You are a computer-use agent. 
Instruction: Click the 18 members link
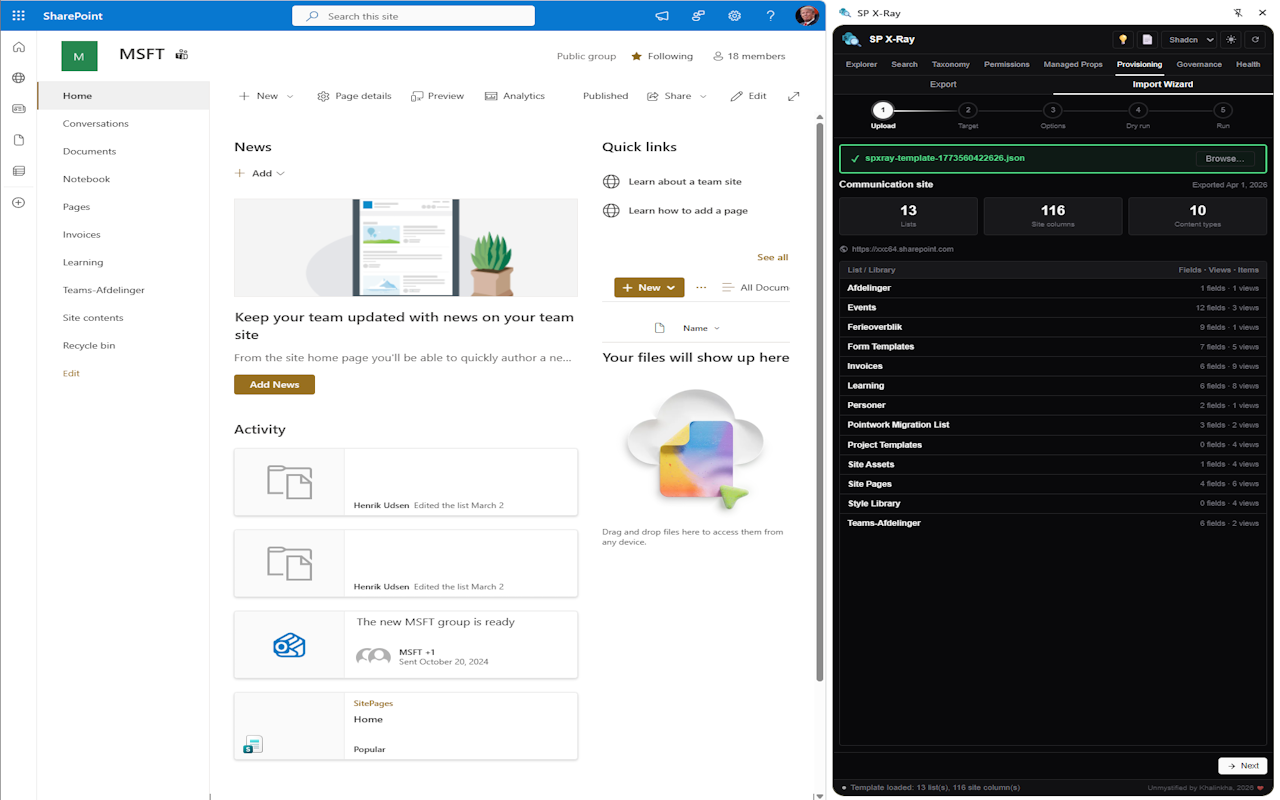749,56
